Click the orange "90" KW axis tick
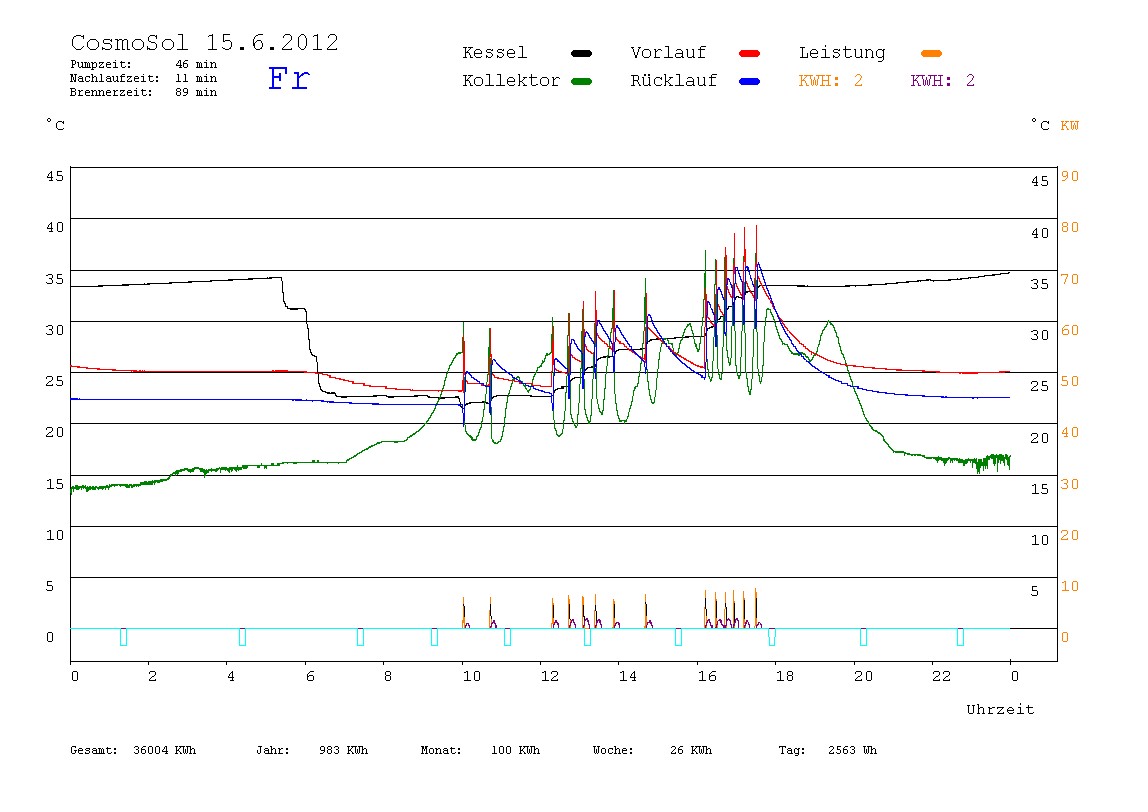This screenshot has width=1148, height=812. 1070,176
